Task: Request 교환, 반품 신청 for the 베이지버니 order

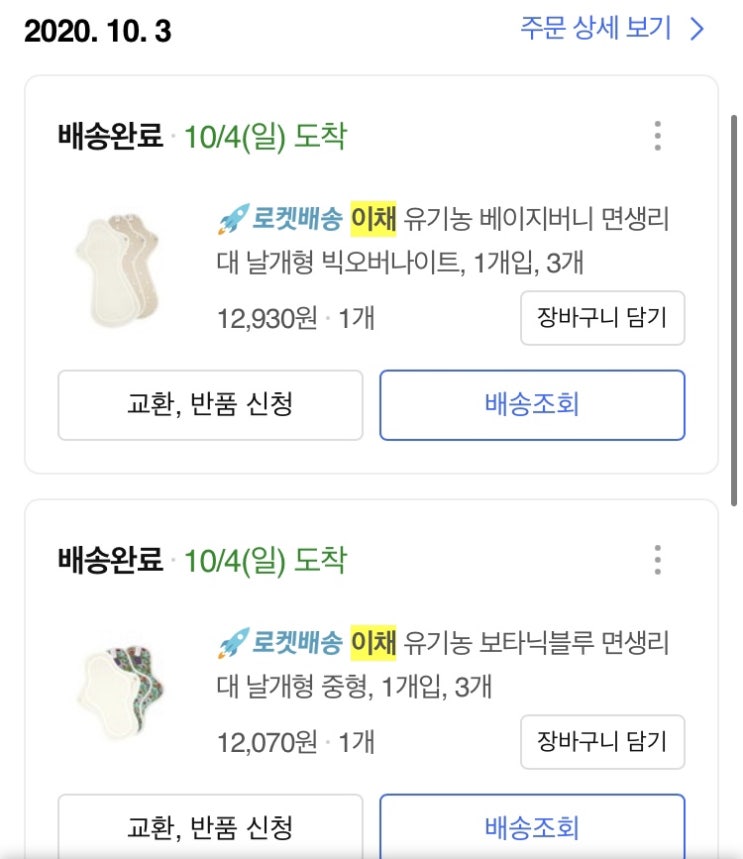Action: point(210,405)
